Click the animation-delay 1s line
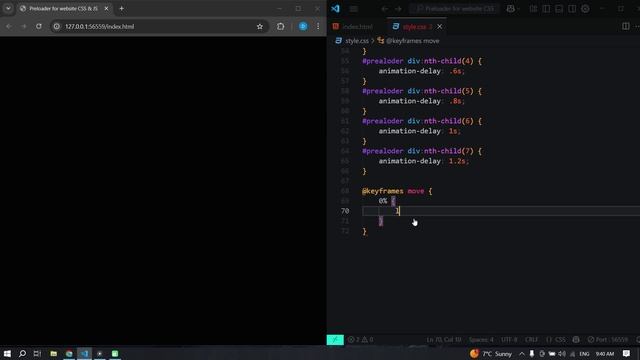This screenshot has width=640, height=360. pos(420,131)
